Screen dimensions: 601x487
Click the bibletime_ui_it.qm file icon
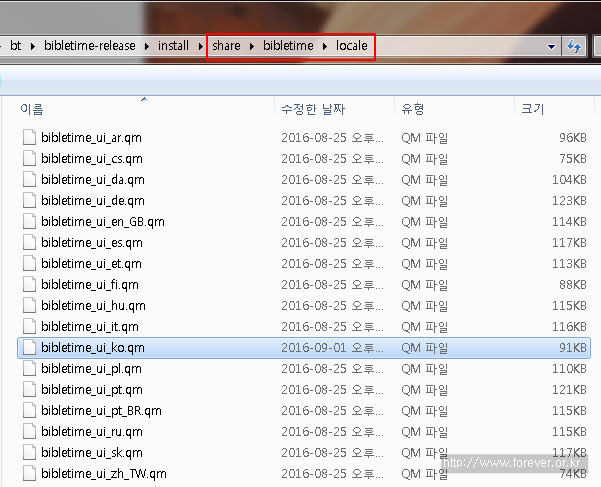[x=30, y=327]
